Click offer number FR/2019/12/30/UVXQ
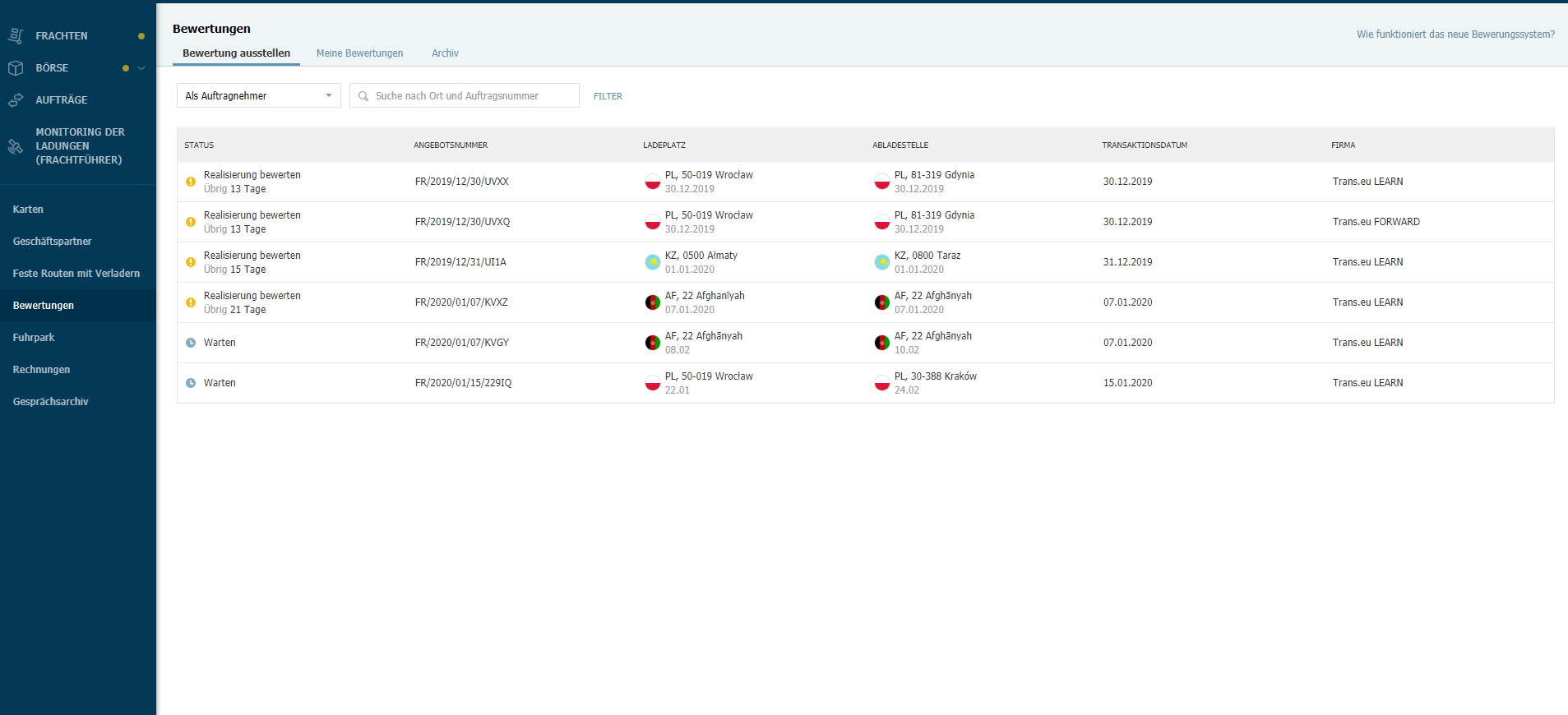 (x=462, y=222)
